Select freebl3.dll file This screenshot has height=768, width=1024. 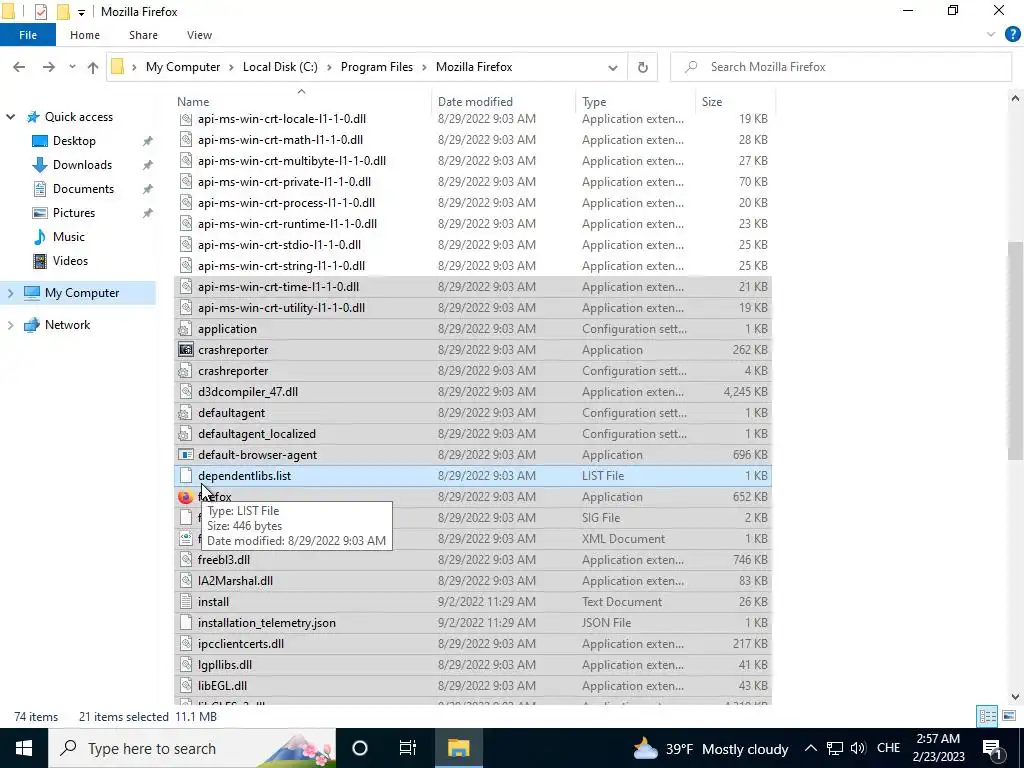pyautogui.click(x=473, y=560)
